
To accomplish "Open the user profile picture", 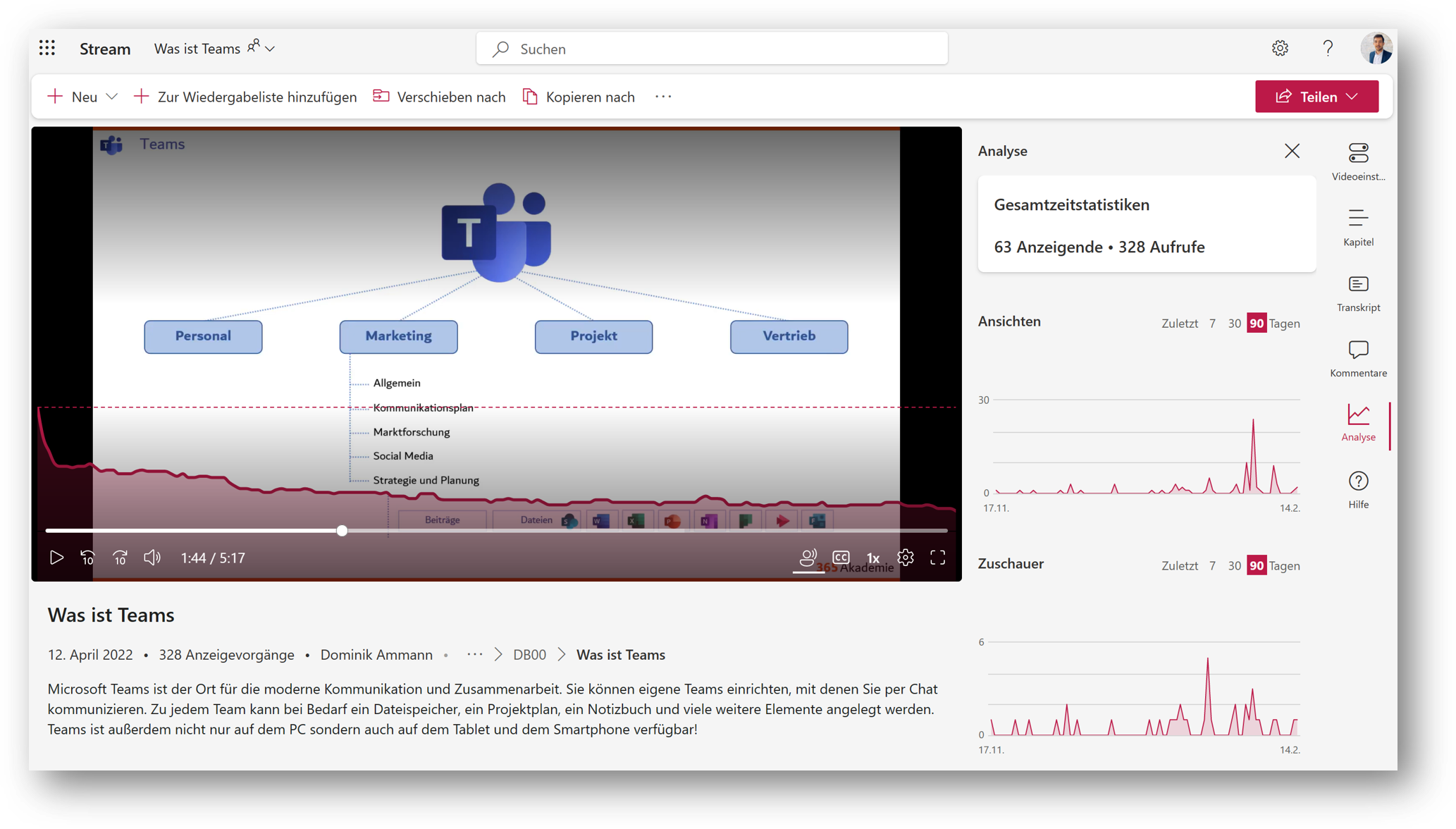I will pyautogui.click(x=1376, y=48).
